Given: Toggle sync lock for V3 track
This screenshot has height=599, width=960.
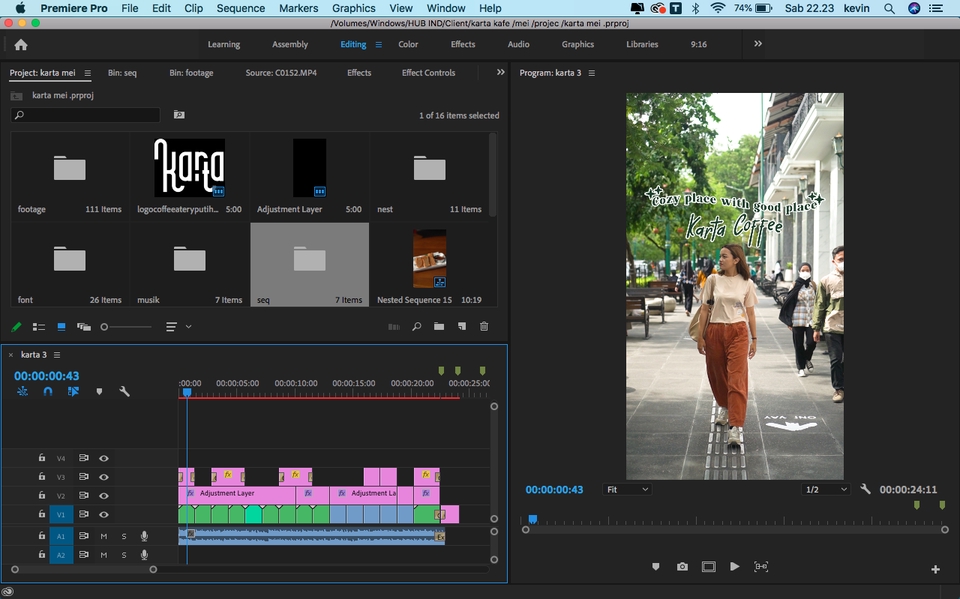Looking at the screenshot, I should coord(84,477).
